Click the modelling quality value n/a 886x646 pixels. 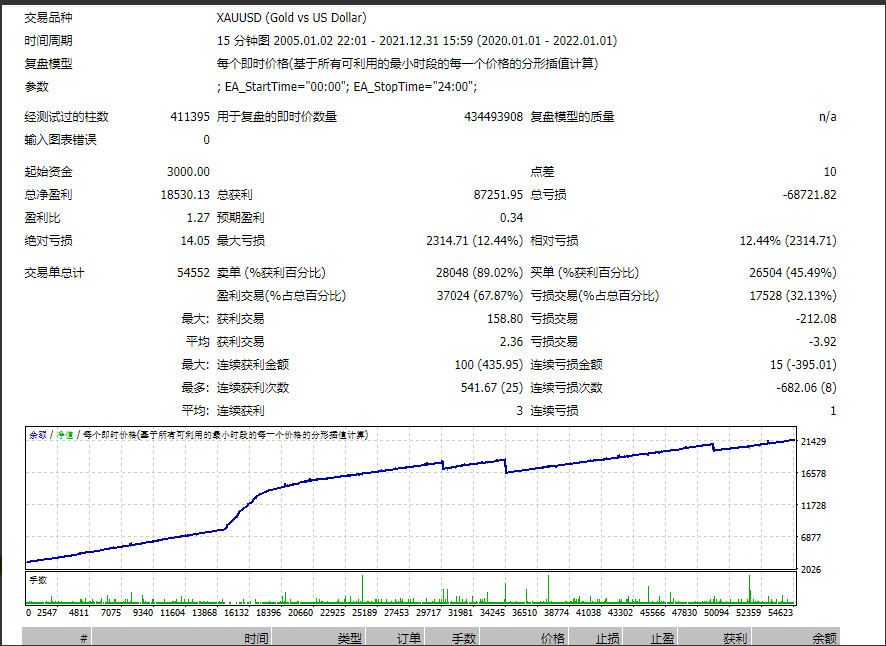coord(827,116)
